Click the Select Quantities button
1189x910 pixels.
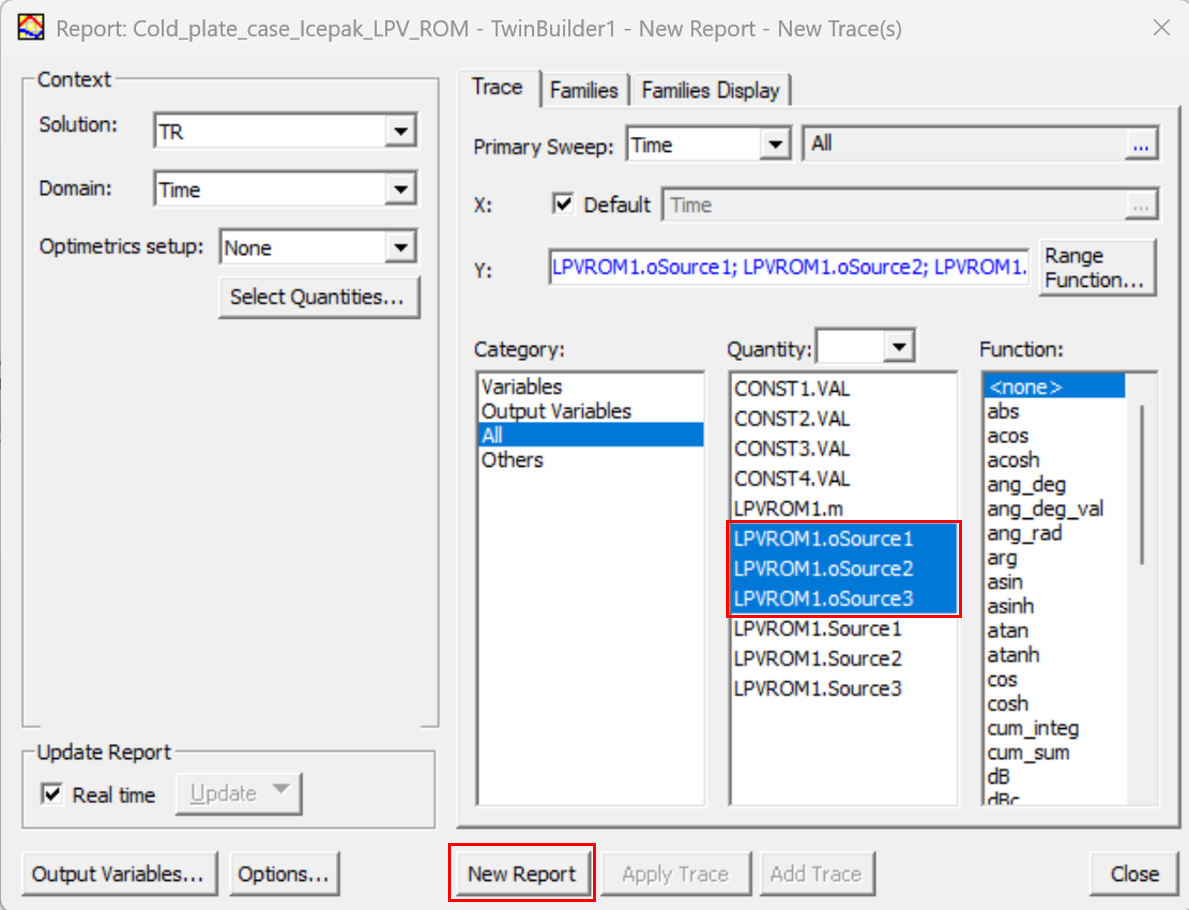pos(318,297)
